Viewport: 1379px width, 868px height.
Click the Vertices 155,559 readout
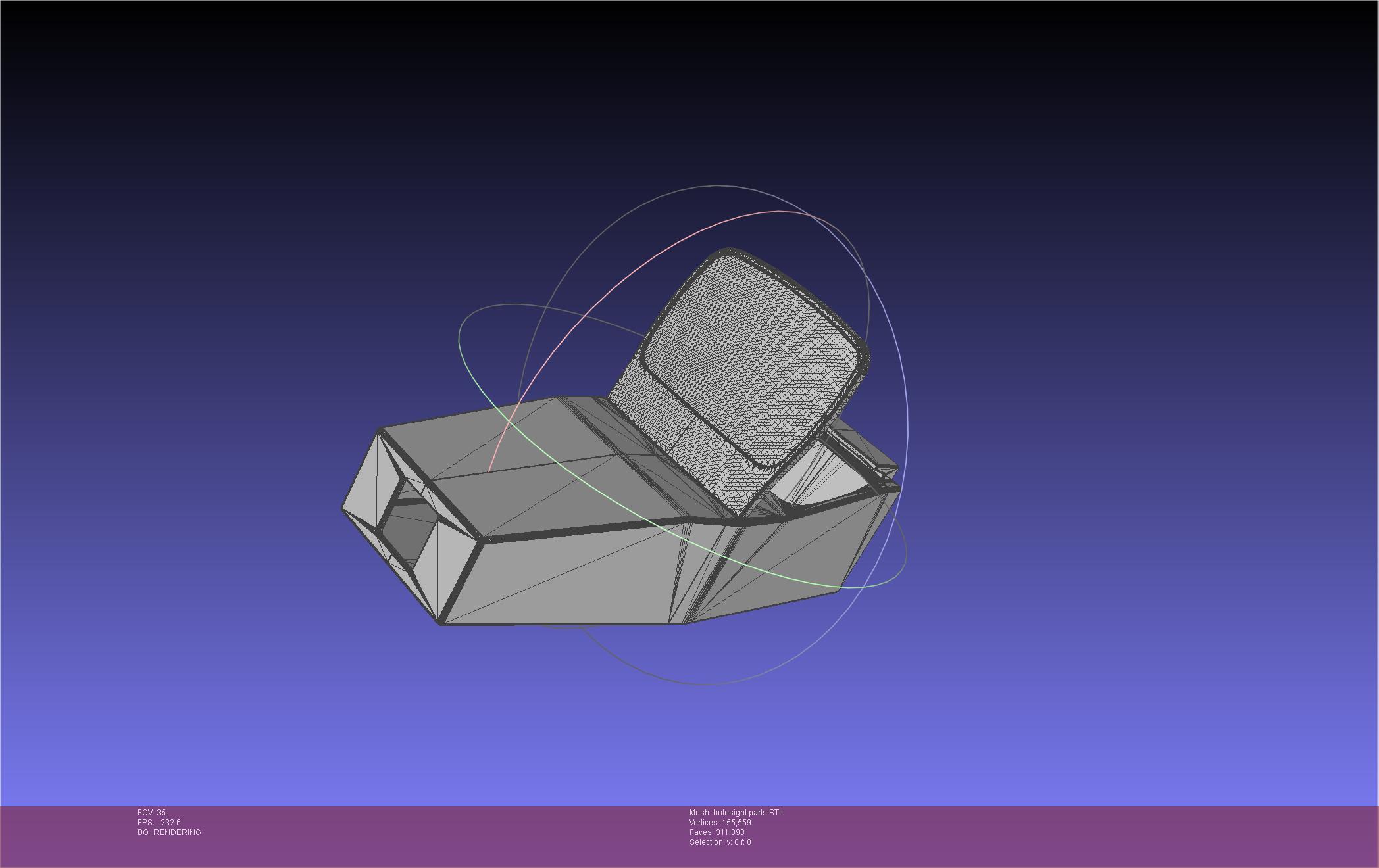pyautogui.click(x=720, y=823)
